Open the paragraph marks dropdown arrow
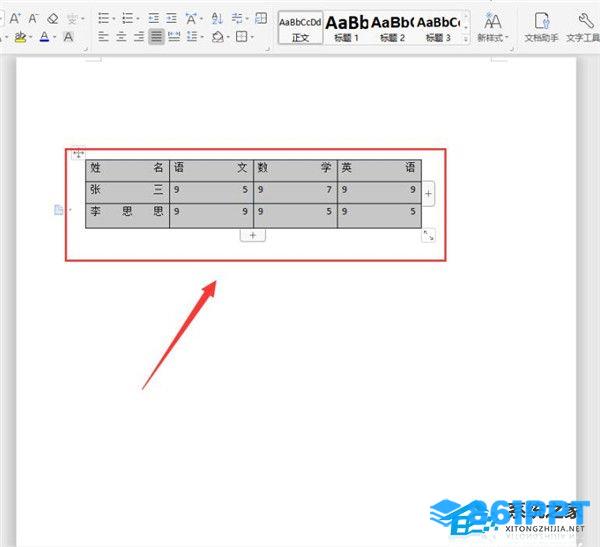 click(x=247, y=19)
